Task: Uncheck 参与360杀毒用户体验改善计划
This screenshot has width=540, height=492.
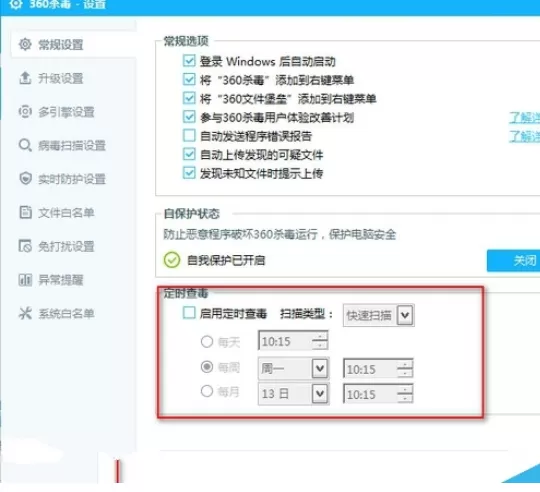Action: point(189,117)
